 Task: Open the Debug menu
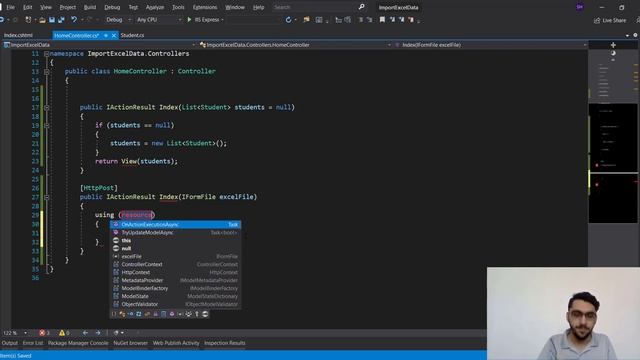coord(112,7)
